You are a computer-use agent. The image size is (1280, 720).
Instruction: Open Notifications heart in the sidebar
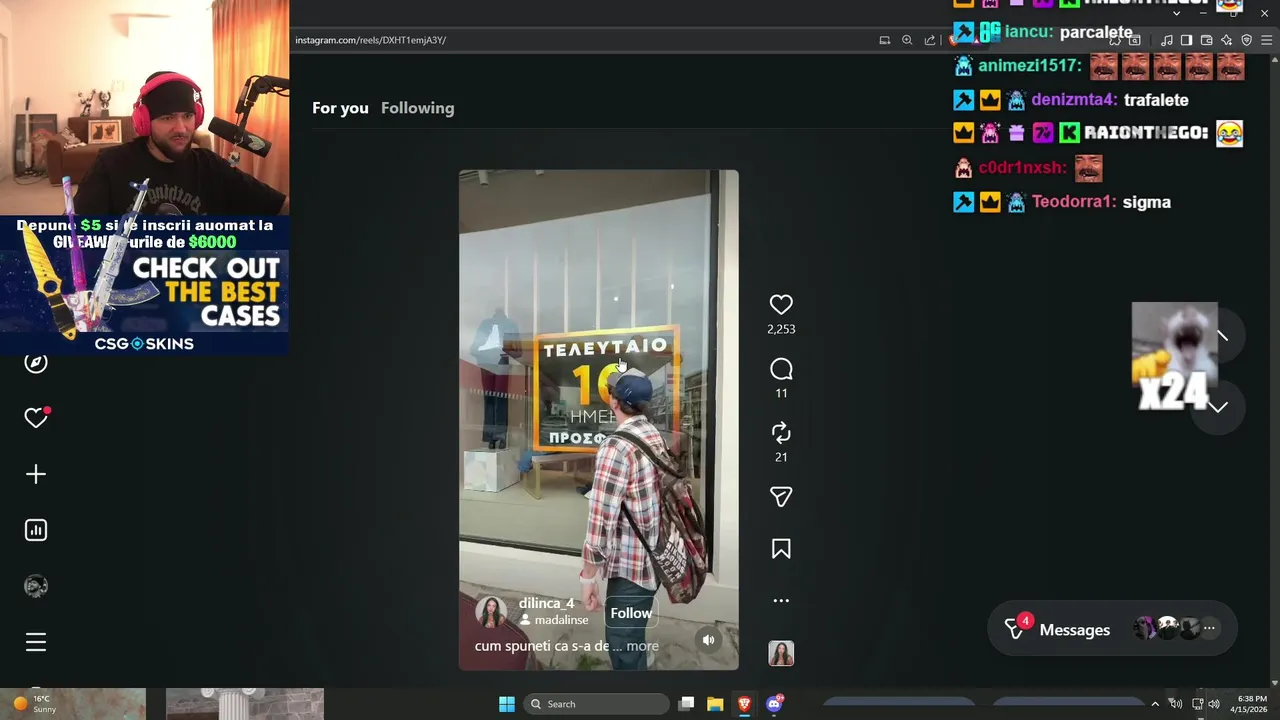pos(36,418)
